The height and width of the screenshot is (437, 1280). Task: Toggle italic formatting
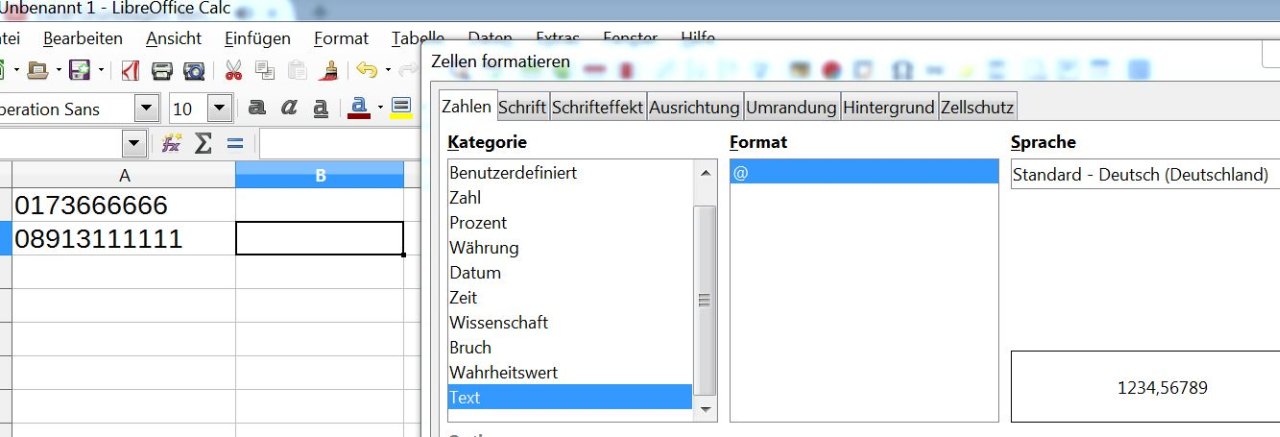tap(289, 108)
